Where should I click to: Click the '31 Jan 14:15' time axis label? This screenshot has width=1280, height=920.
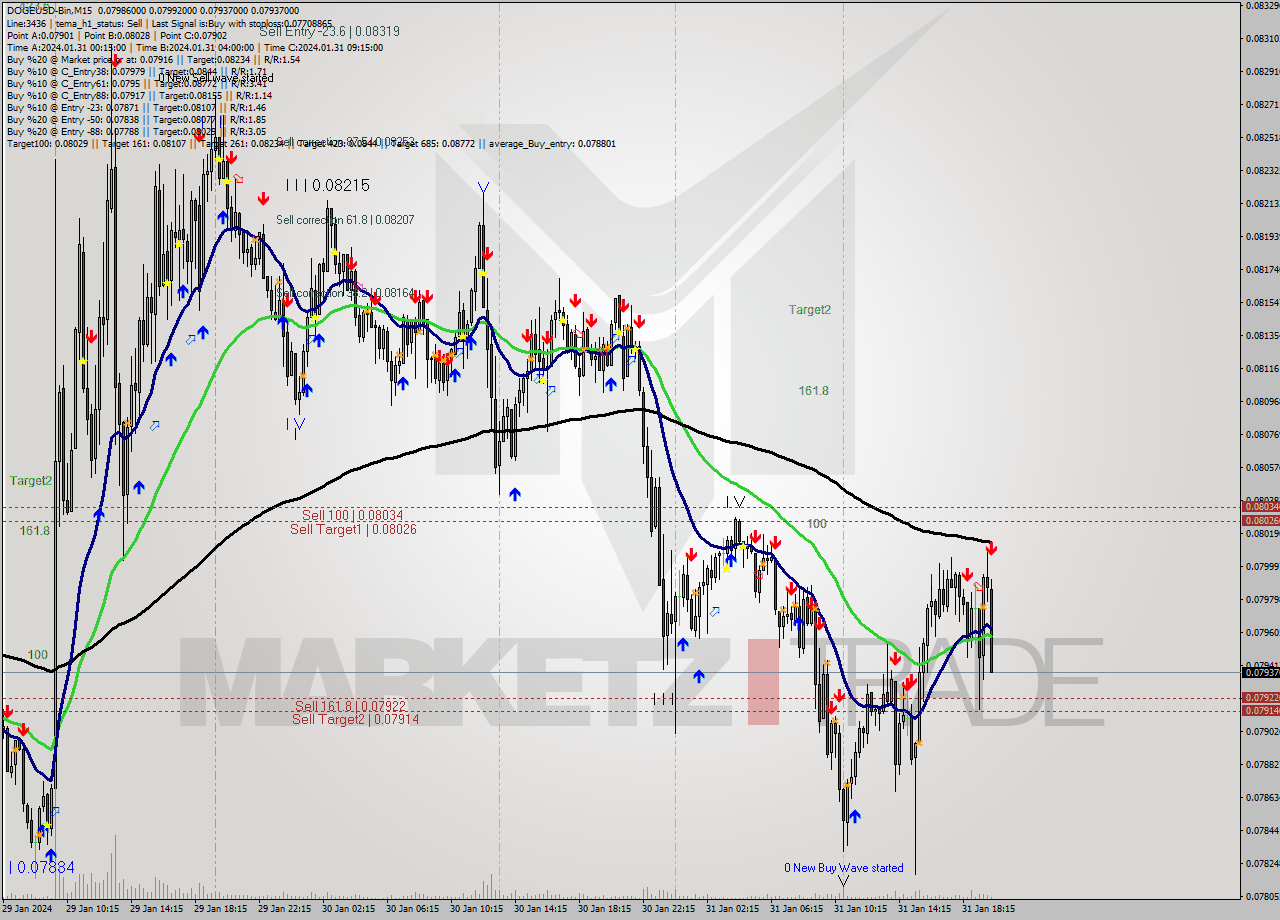tap(924, 910)
